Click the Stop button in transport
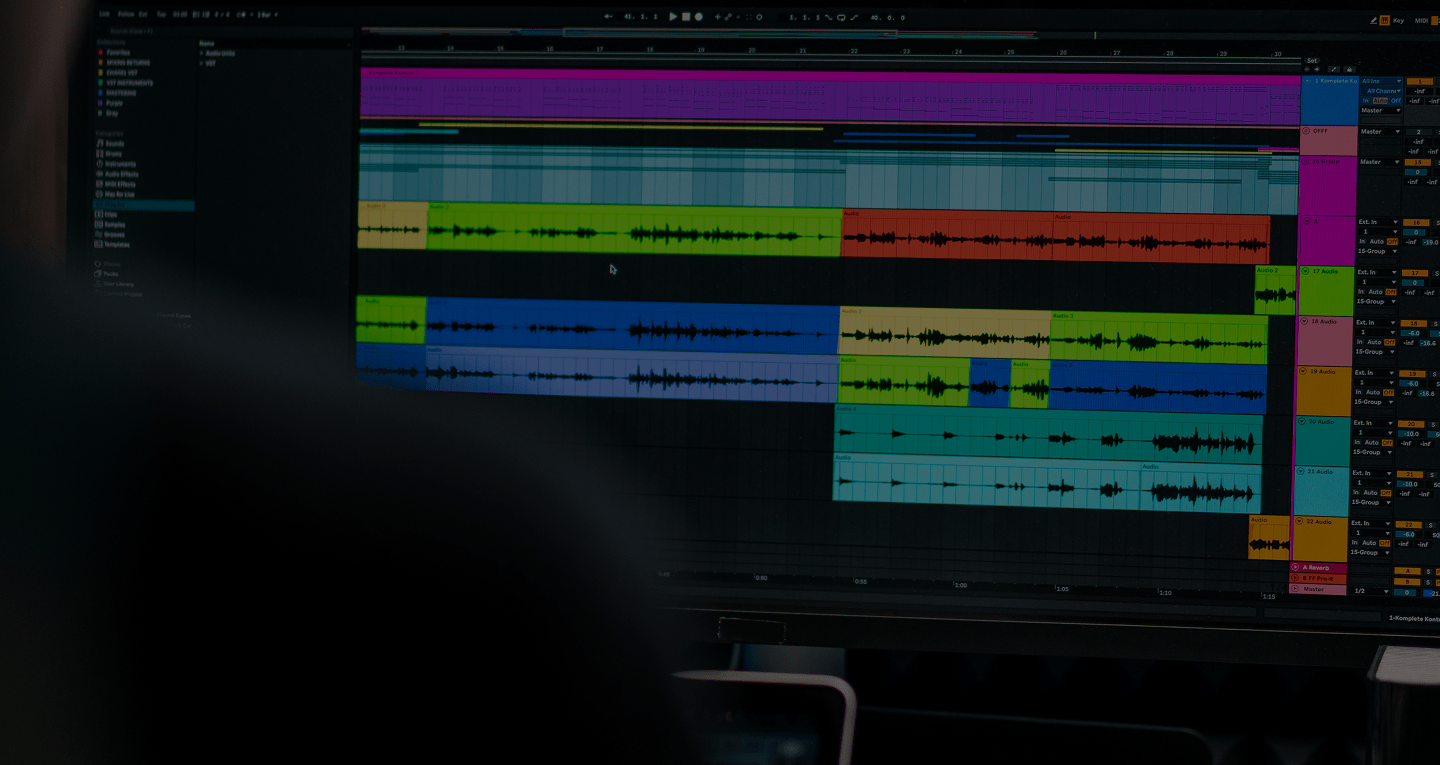The width and height of the screenshot is (1440, 765). point(686,17)
